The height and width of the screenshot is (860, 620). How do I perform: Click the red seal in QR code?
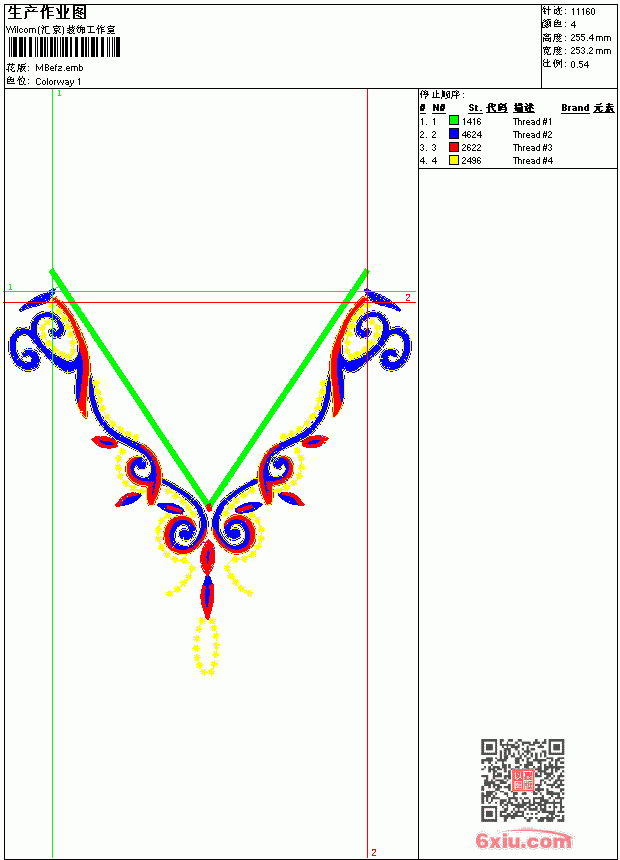coord(523,780)
